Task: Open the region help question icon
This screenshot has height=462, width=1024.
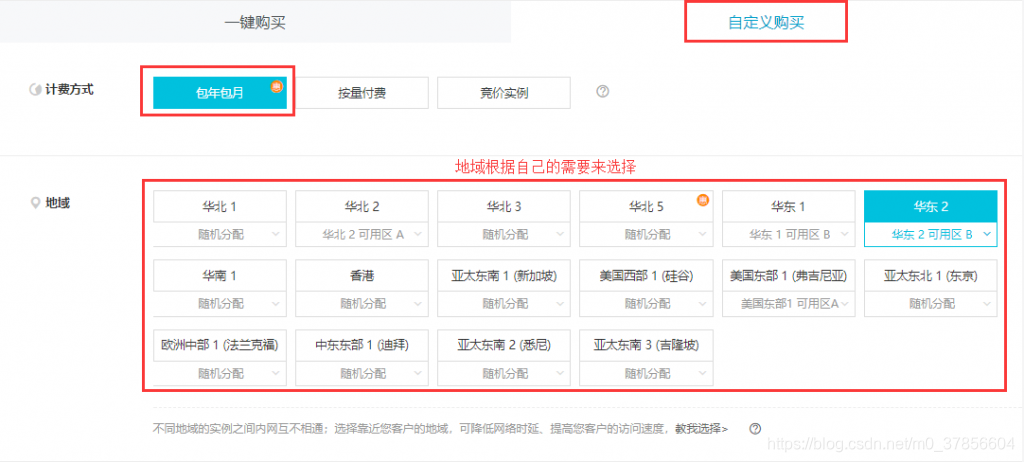Action: click(756, 429)
